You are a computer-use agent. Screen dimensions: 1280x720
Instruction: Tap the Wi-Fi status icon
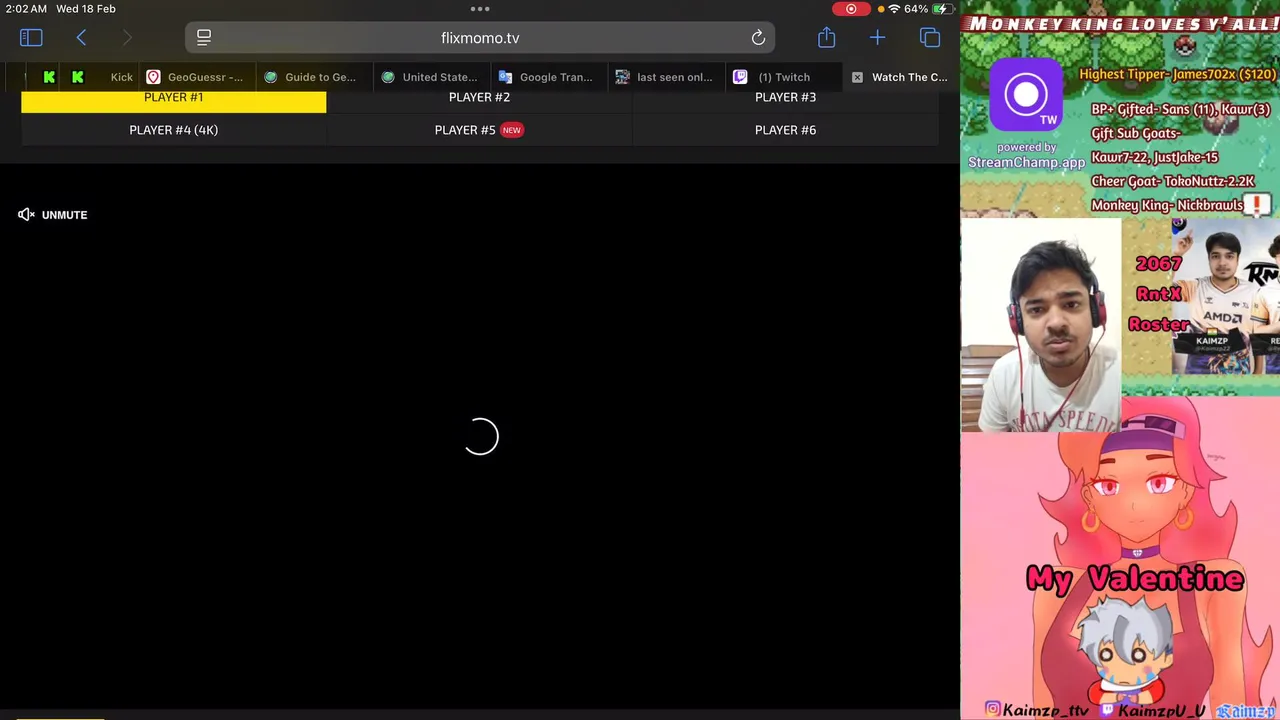pos(893,9)
